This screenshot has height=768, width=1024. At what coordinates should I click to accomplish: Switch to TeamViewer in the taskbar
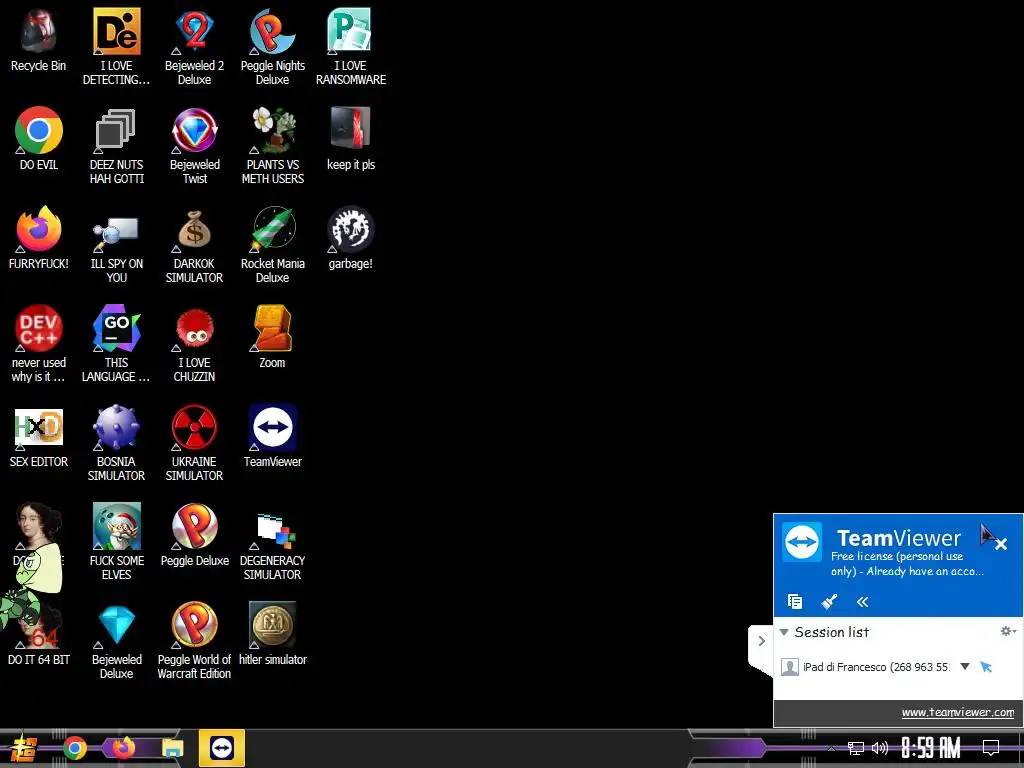(222, 748)
